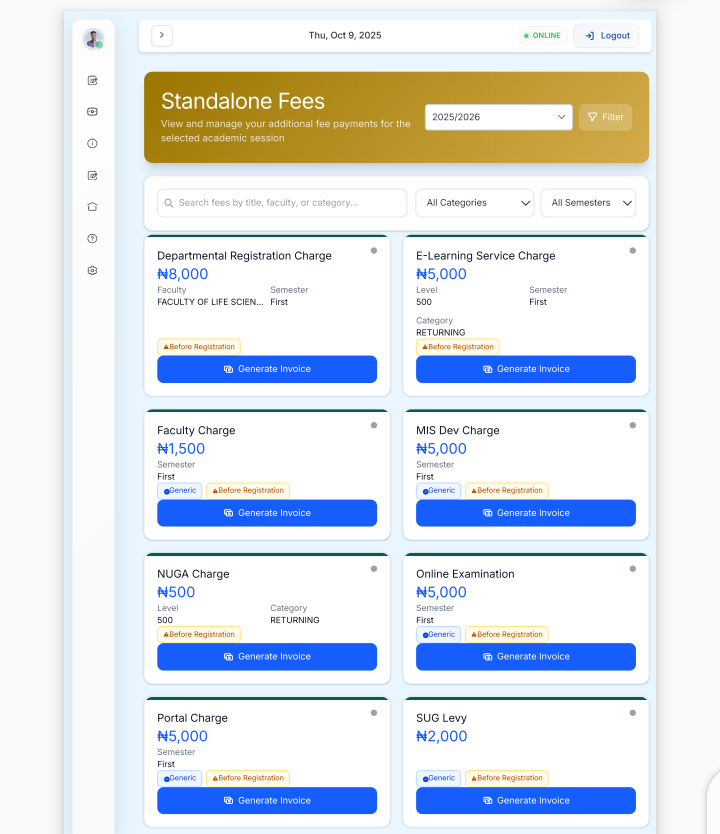Click the MIS Dev Charge title
This screenshot has width=720, height=834.
[457, 430]
